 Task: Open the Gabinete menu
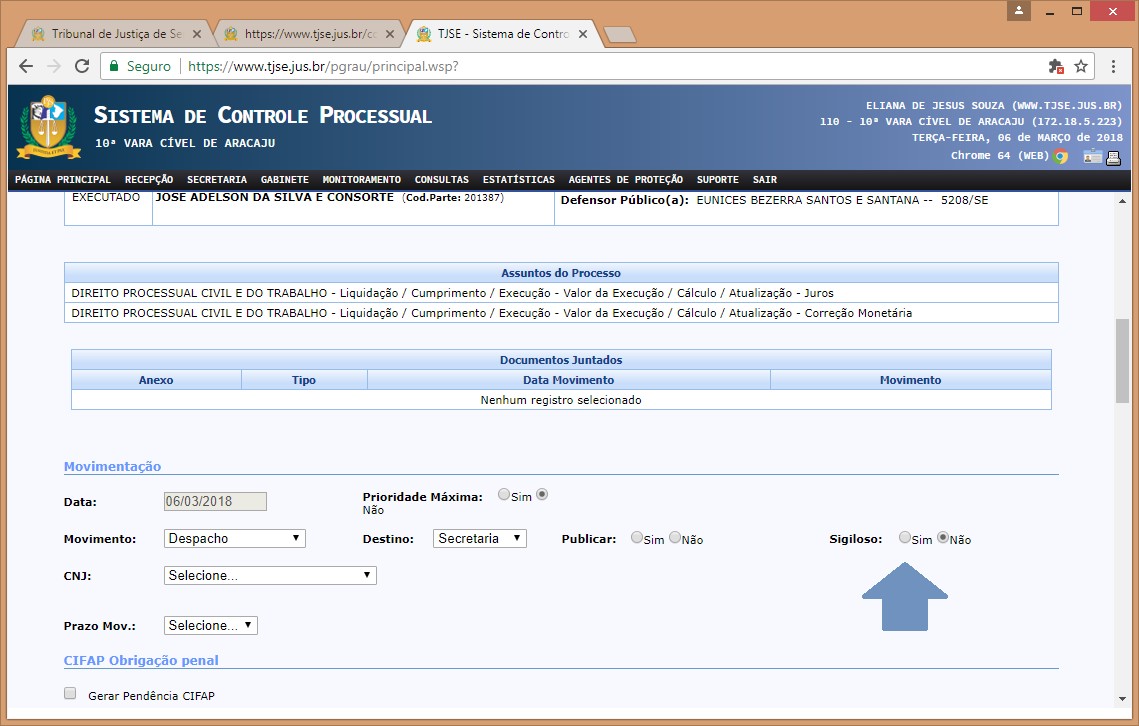click(284, 180)
